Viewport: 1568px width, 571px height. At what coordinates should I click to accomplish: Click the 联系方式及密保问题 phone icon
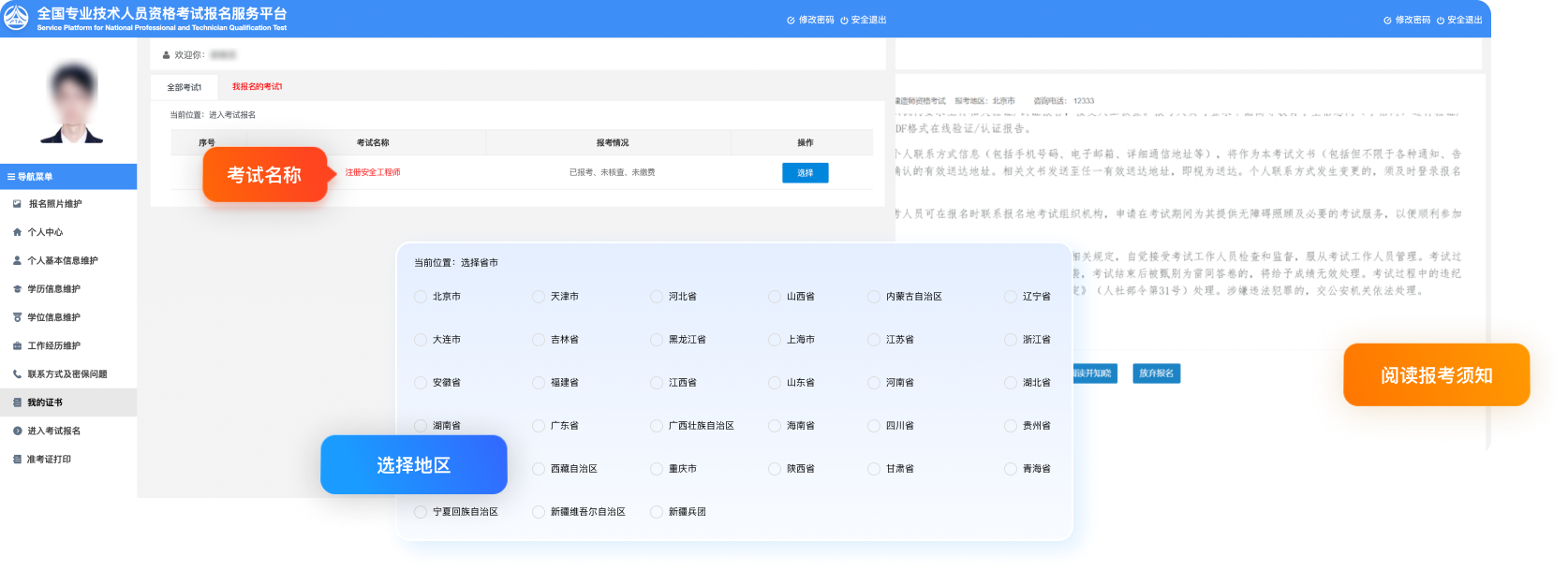(17, 374)
